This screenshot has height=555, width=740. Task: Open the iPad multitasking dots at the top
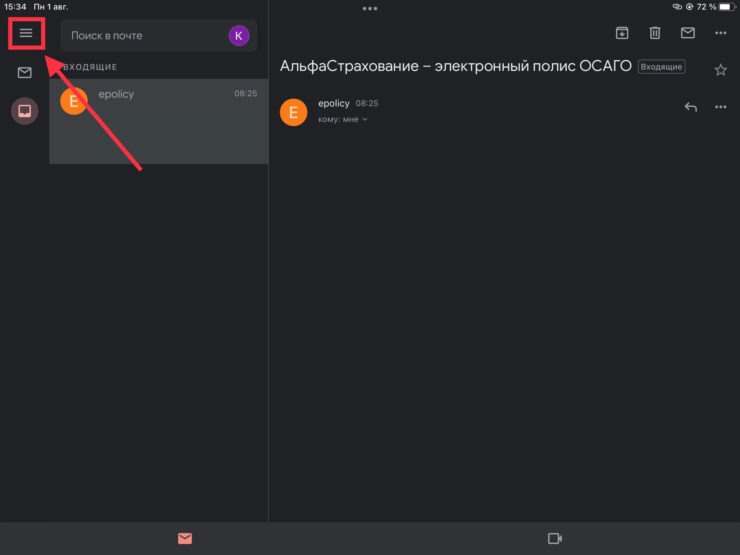point(370,8)
